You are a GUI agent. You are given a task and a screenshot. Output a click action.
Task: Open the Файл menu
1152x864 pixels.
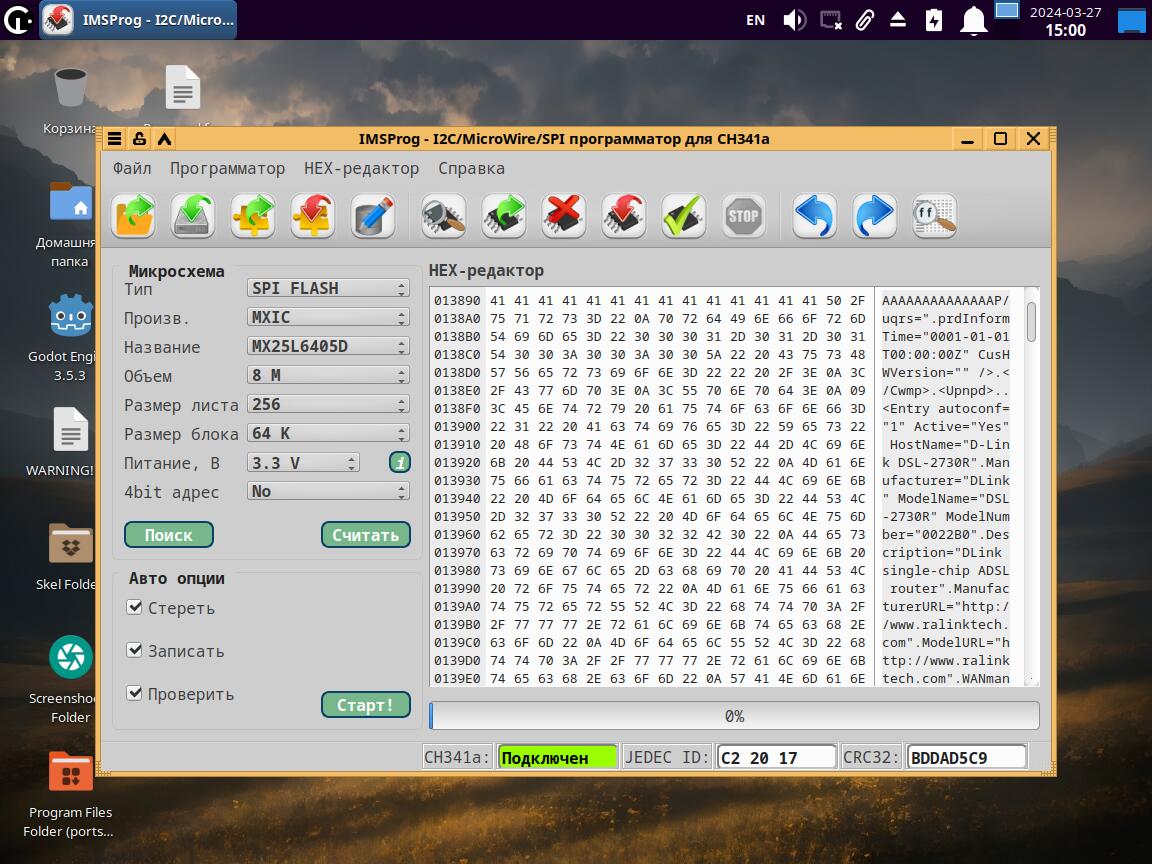pyautogui.click(x=132, y=168)
